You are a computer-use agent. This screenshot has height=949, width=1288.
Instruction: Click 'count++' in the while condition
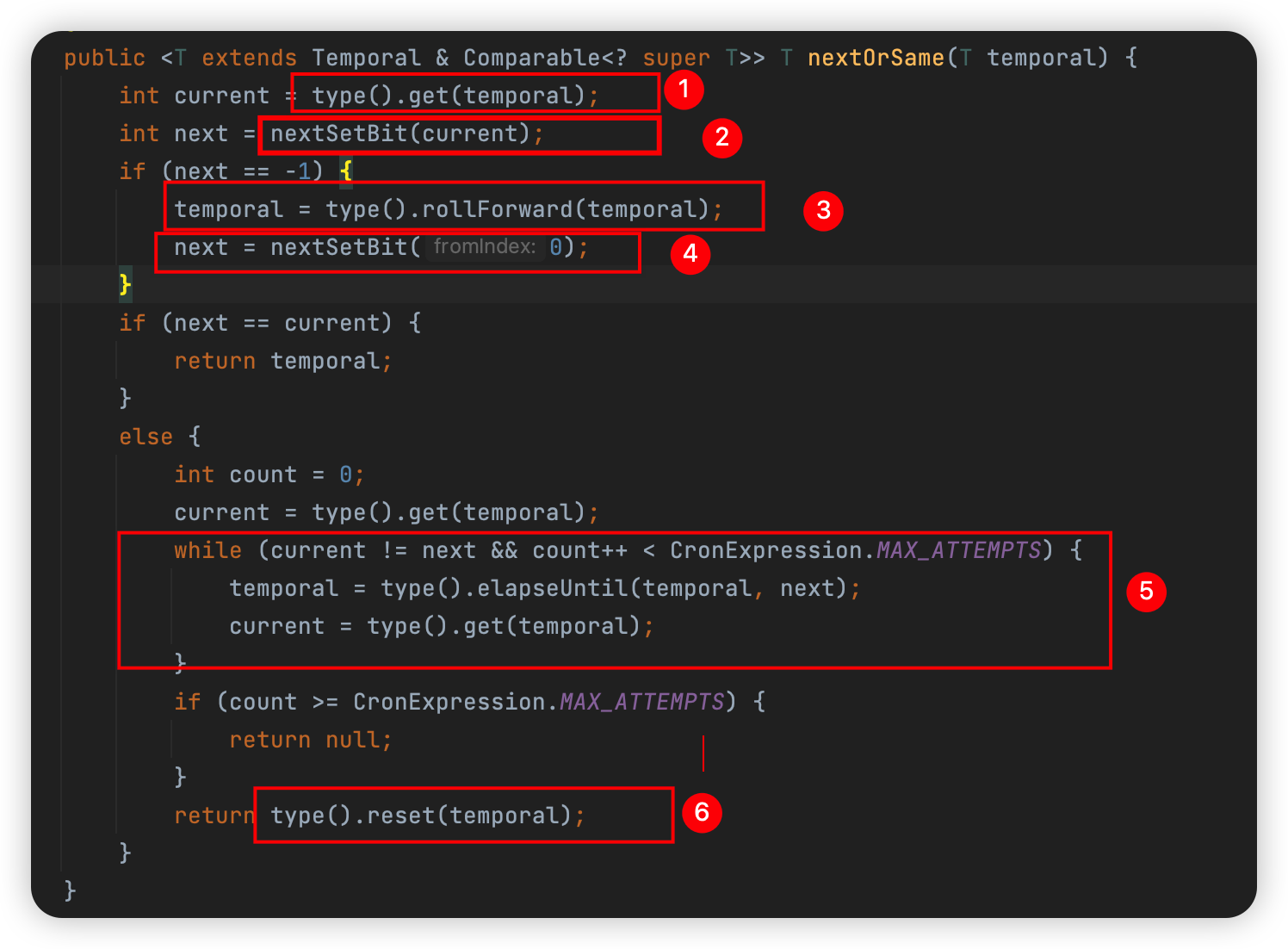coord(579,550)
